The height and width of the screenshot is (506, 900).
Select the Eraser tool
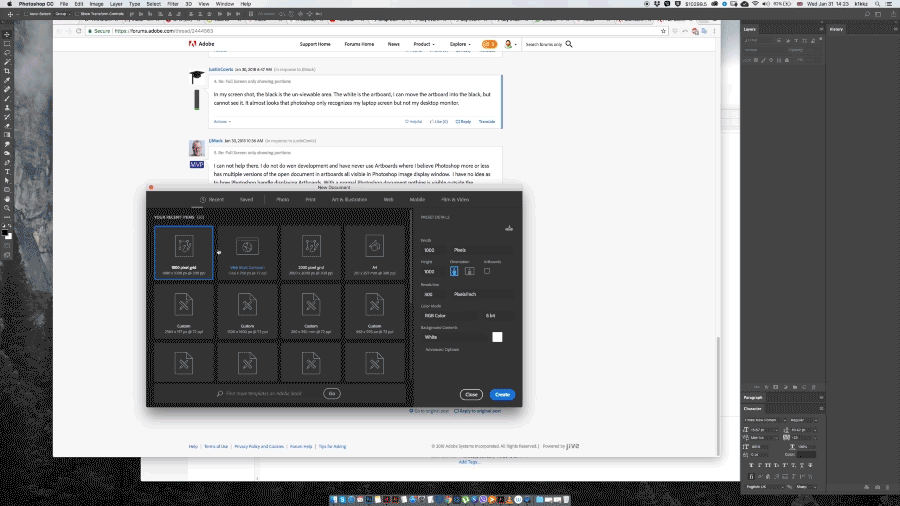7,126
